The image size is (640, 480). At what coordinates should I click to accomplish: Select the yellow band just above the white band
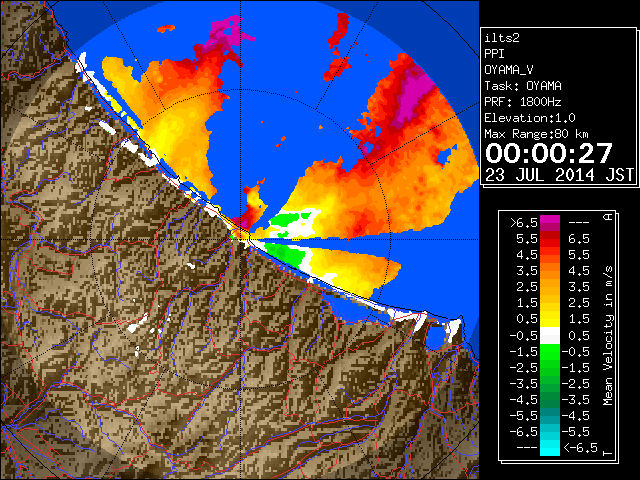pos(550,320)
